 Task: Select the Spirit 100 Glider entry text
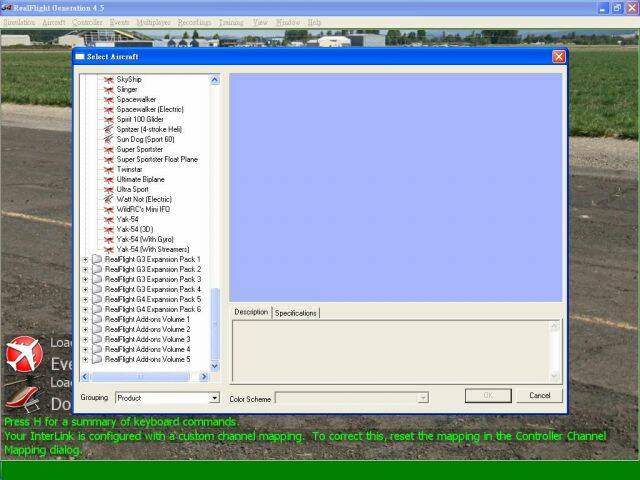click(140, 120)
